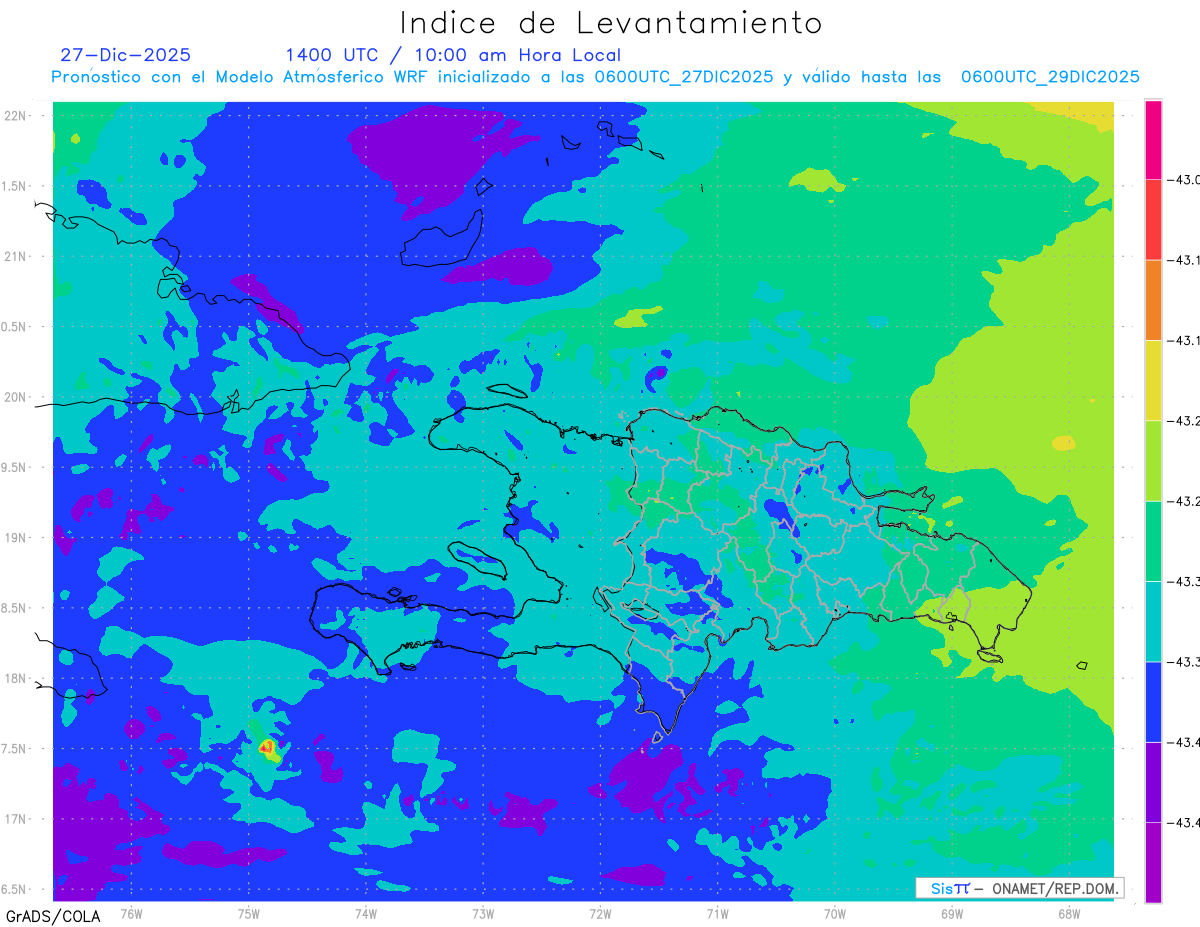Click the 17N latitude axis label

click(x=16, y=819)
